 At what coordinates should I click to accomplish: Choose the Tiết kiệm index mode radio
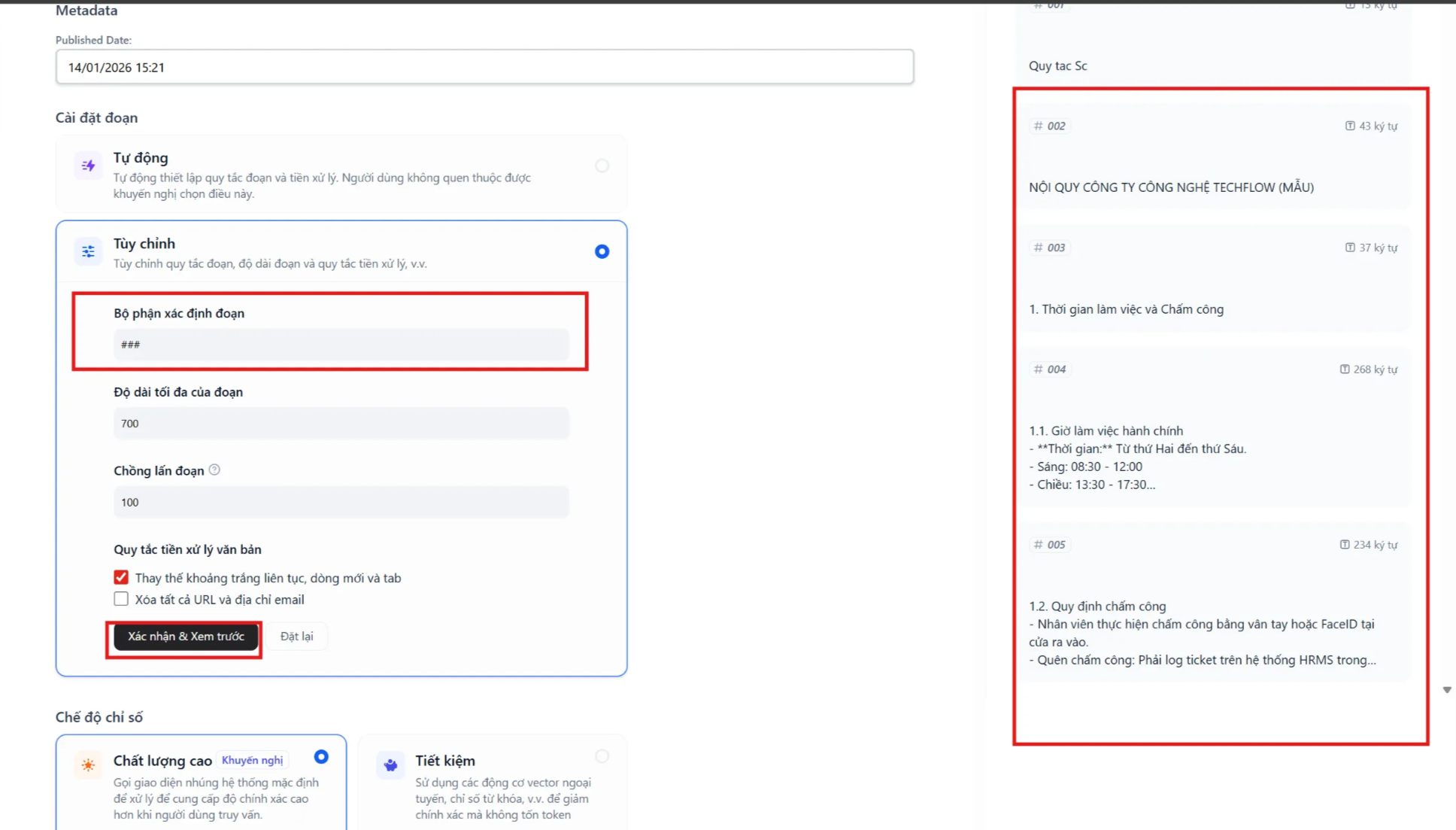click(x=602, y=756)
